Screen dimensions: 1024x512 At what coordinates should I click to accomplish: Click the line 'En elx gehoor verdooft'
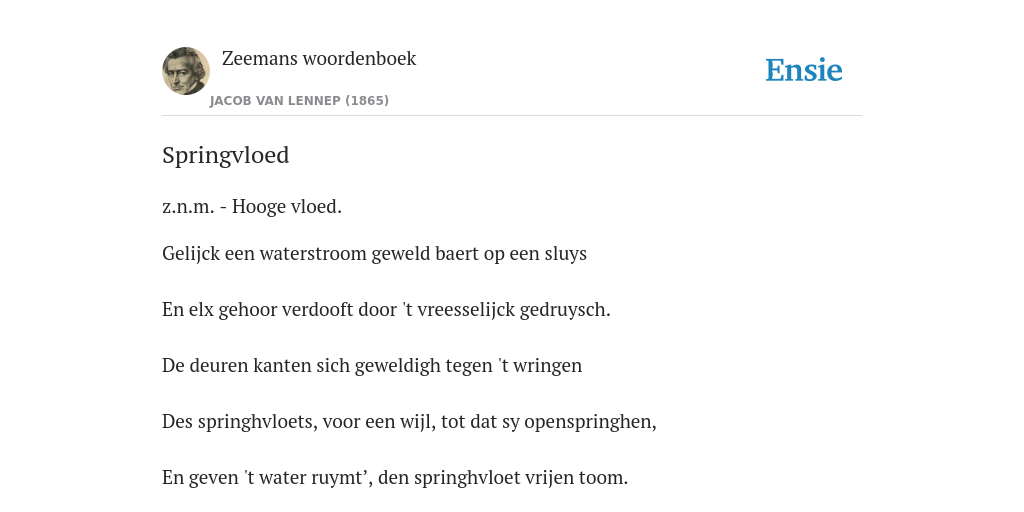pos(386,310)
